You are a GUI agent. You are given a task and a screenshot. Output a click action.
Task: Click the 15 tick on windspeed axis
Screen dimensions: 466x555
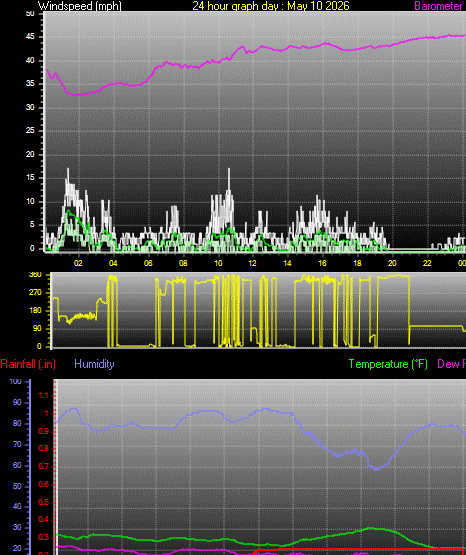(30, 178)
